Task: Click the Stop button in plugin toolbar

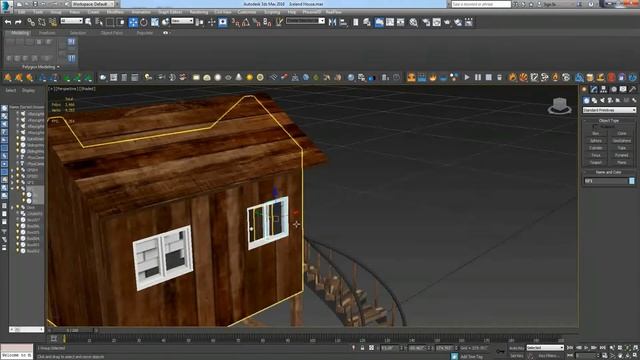Action: [489, 77]
